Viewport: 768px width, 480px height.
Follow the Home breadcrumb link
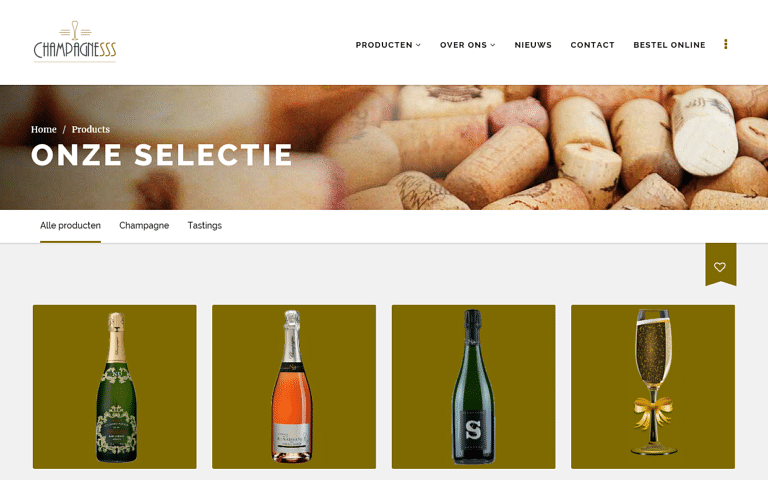coord(44,129)
